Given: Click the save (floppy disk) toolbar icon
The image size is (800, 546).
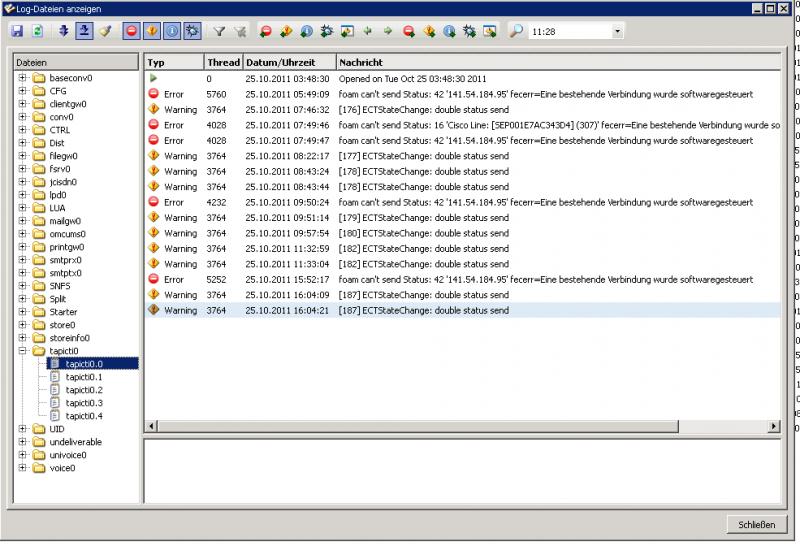Looking at the screenshot, I should pos(17,32).
